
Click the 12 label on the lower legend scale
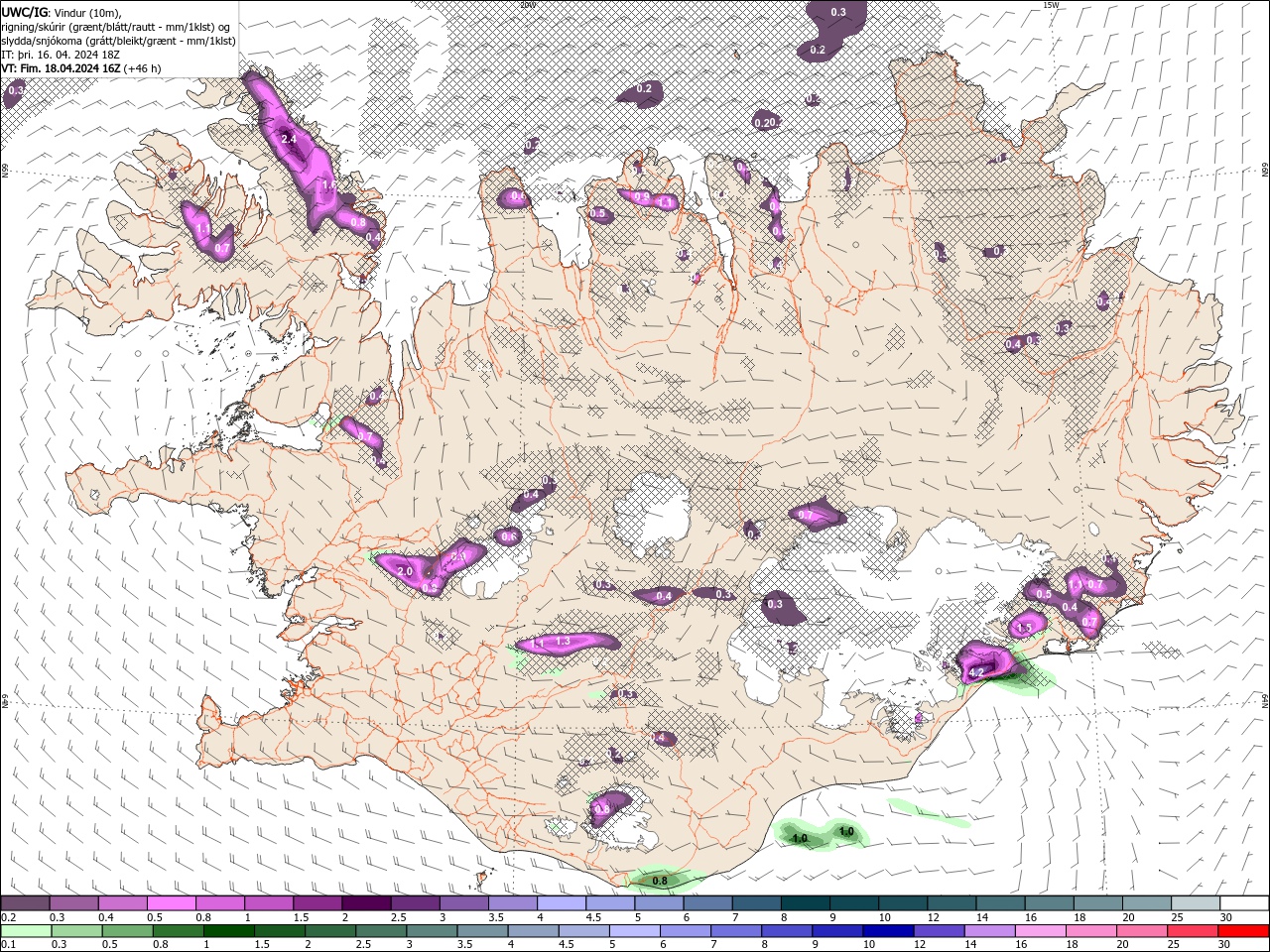click(x=920, y=945)
